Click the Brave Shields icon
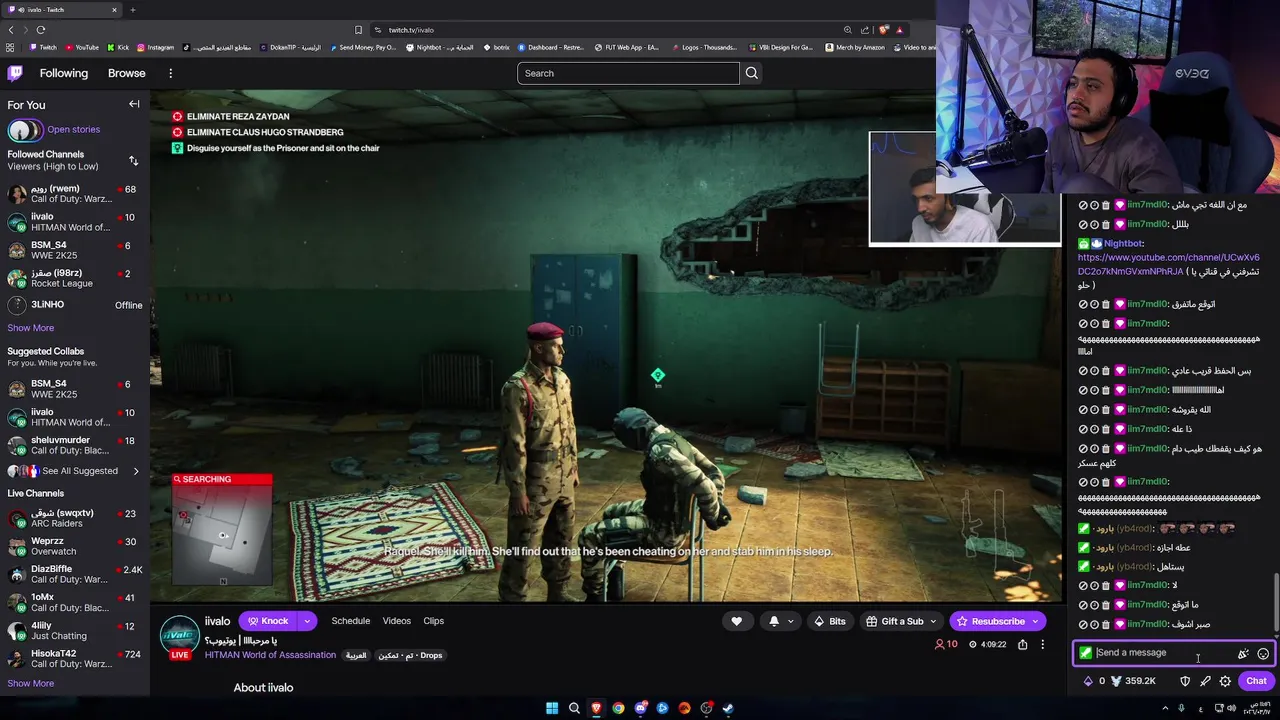 coord(884,30)
